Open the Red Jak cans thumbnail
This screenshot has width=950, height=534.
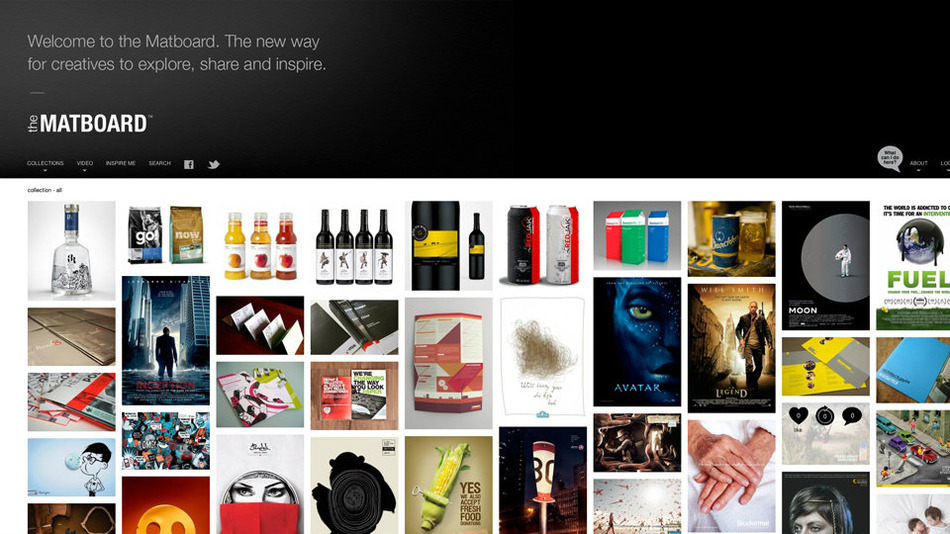point(543,245)
